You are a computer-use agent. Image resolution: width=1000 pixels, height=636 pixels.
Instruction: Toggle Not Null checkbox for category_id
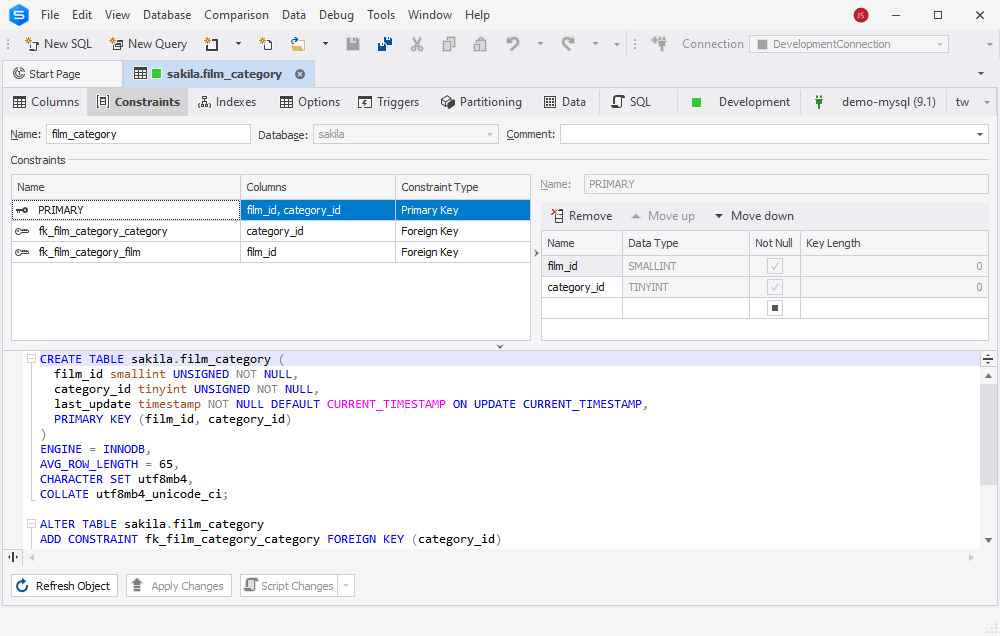tap(774, 287)
